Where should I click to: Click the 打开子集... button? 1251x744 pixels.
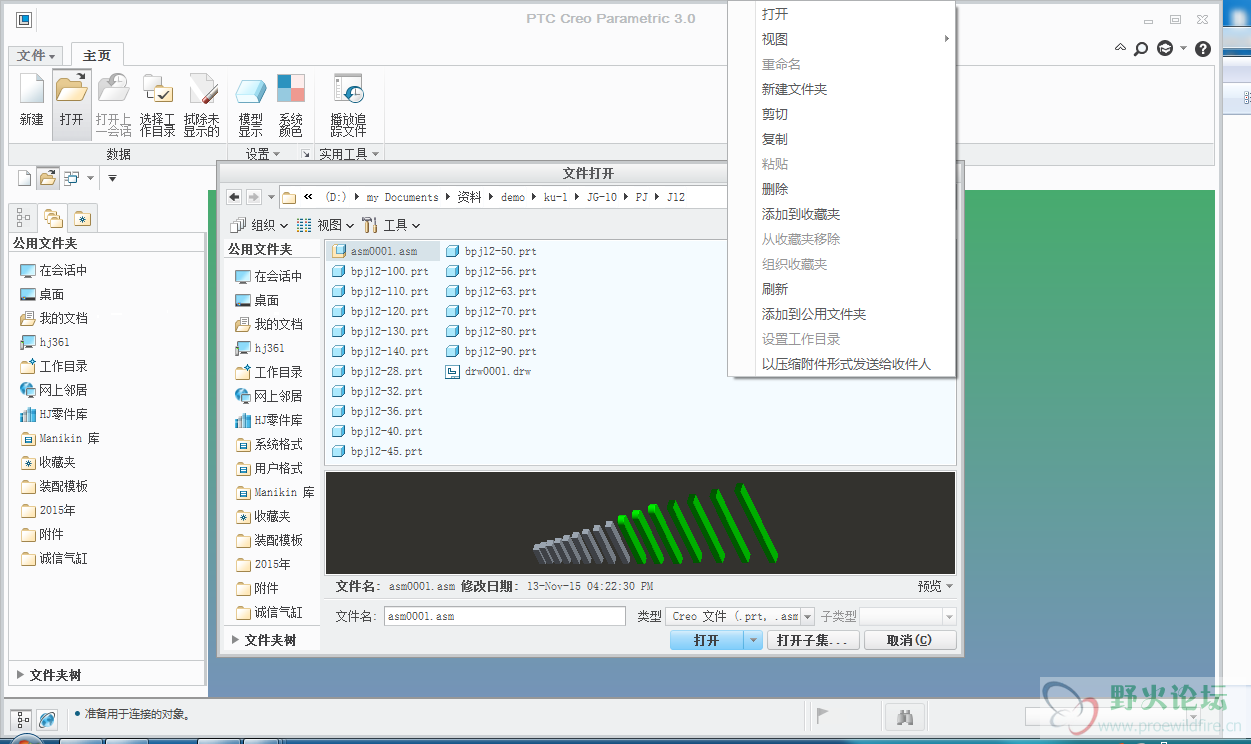pos(813,640)
